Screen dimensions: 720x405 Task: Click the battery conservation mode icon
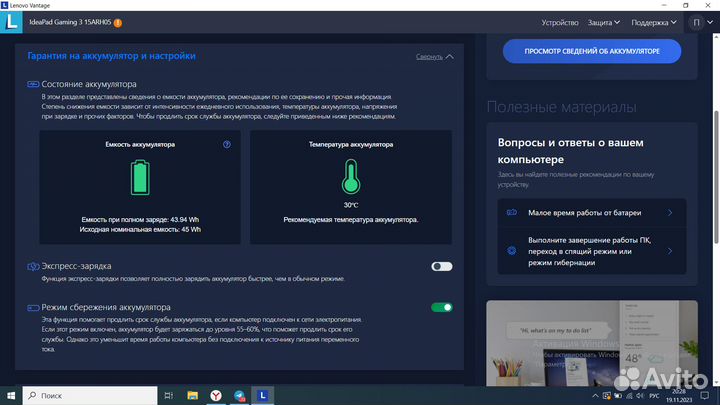tap(33, 308)
